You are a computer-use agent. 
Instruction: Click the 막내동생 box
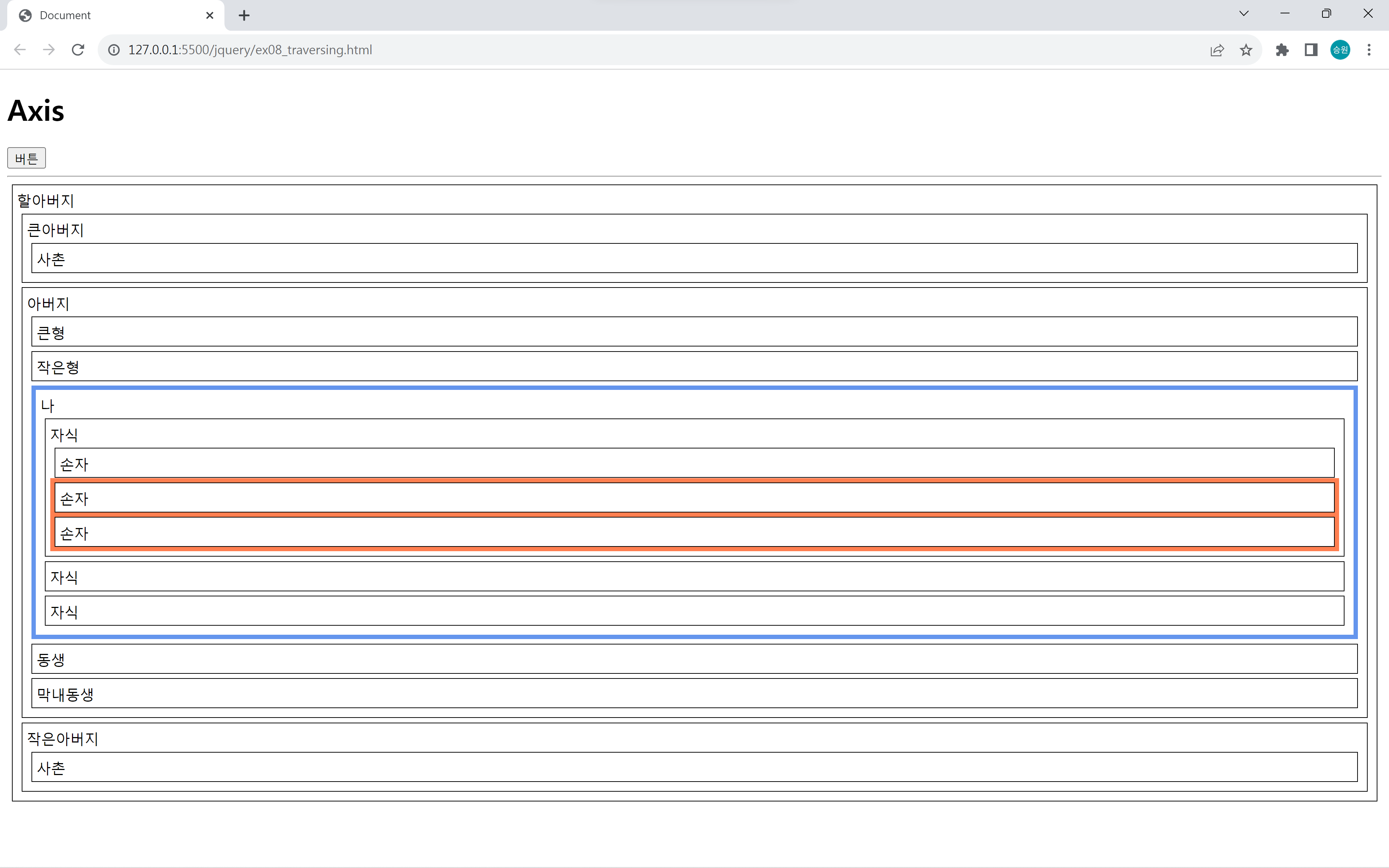click(694, 693)
